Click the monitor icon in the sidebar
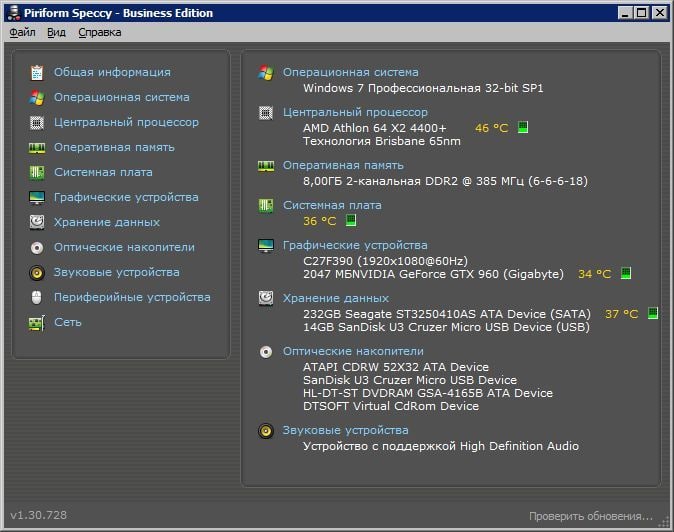 tap(37, 198)
